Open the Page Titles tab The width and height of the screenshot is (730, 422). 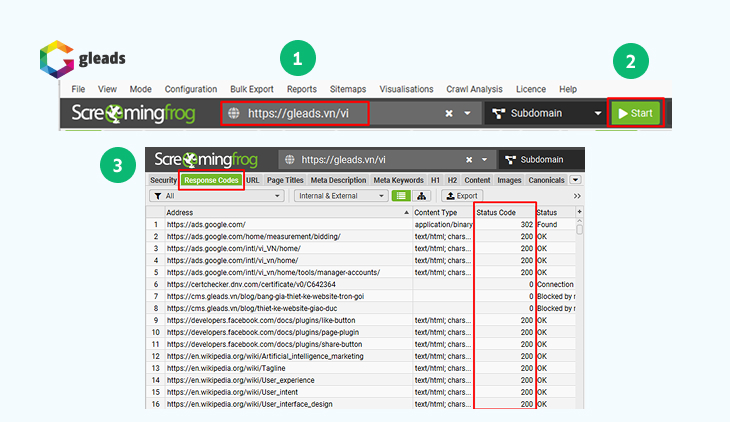(285, 180)
